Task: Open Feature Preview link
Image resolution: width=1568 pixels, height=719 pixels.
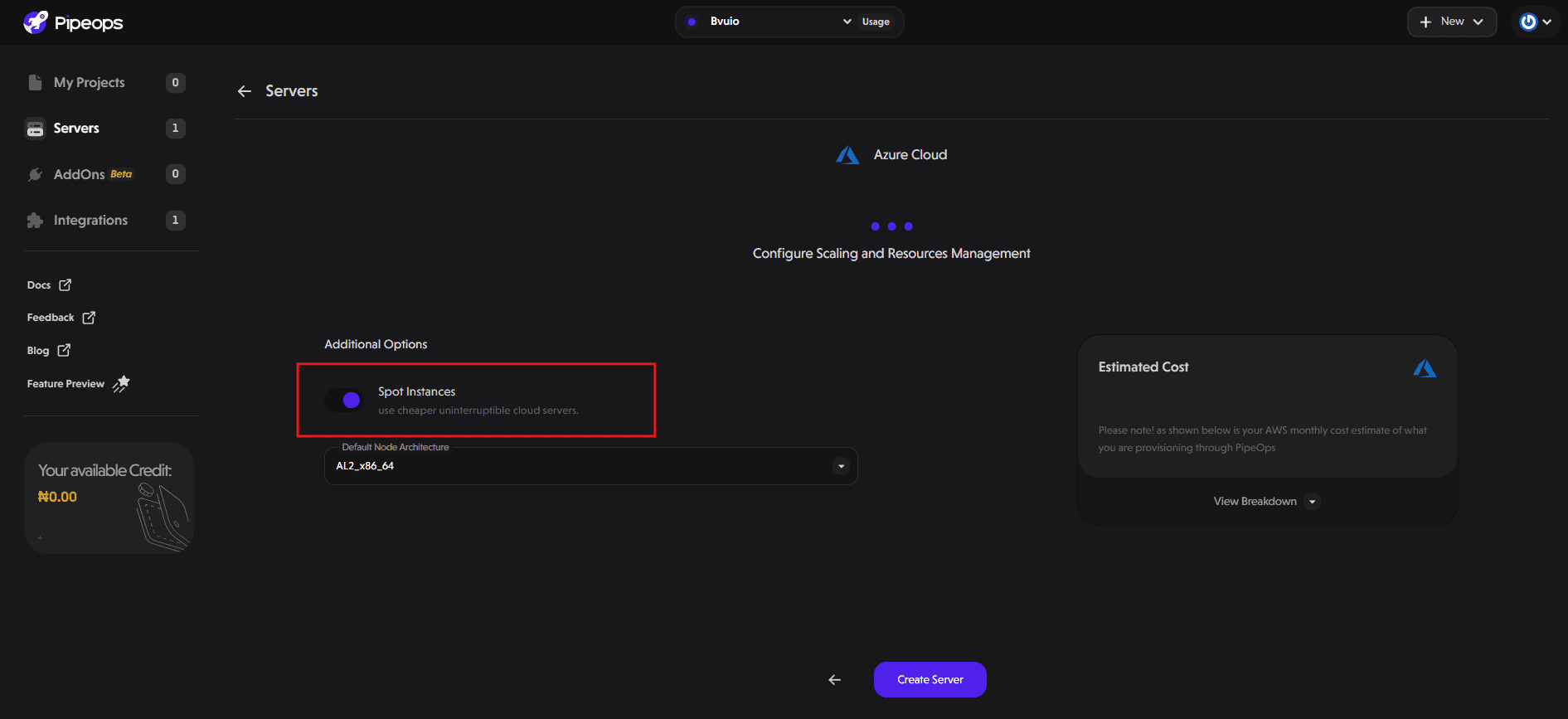Action: pyautogui.click(x=78, y=383)
